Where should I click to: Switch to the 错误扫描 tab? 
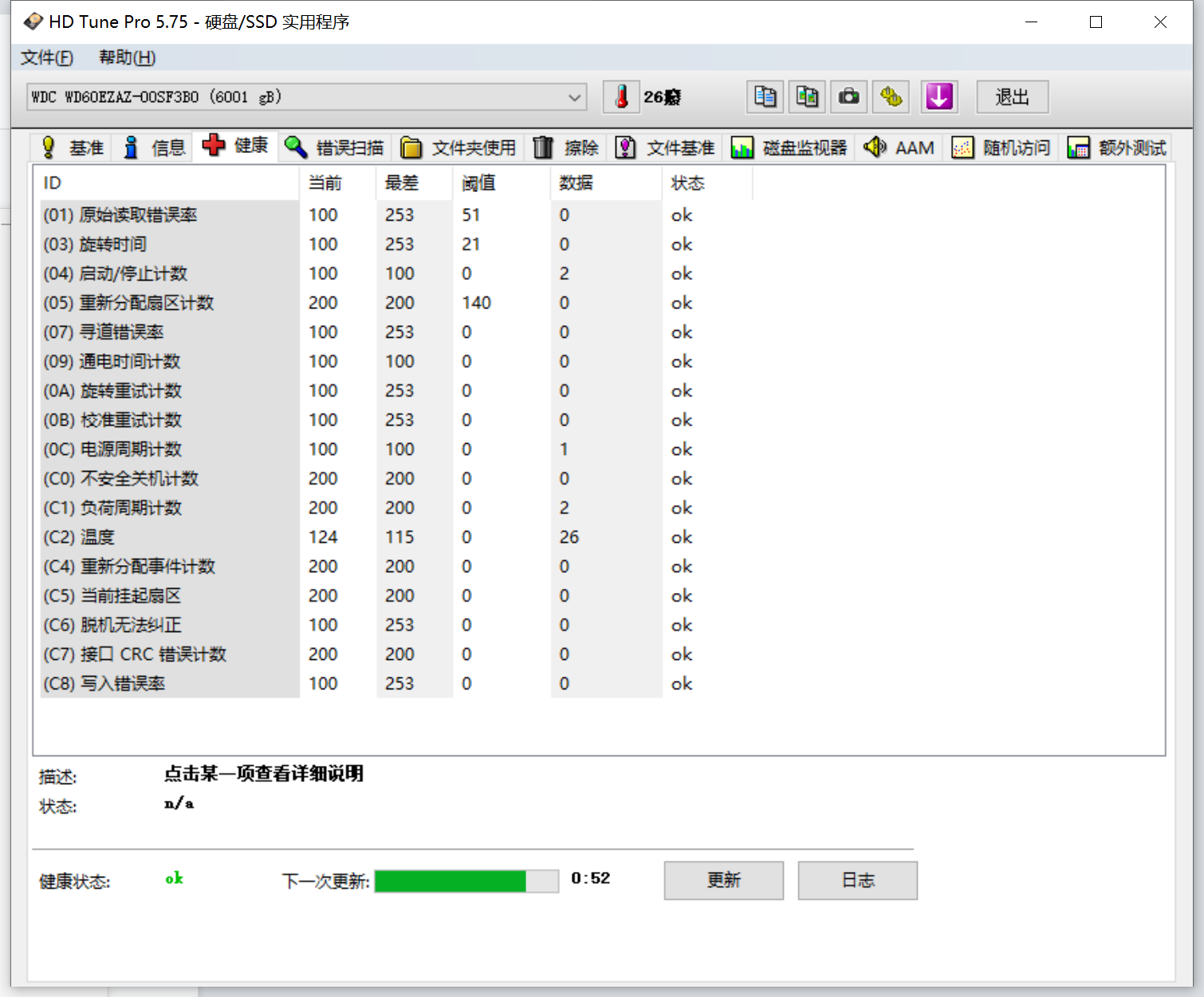tap(335, 147)
